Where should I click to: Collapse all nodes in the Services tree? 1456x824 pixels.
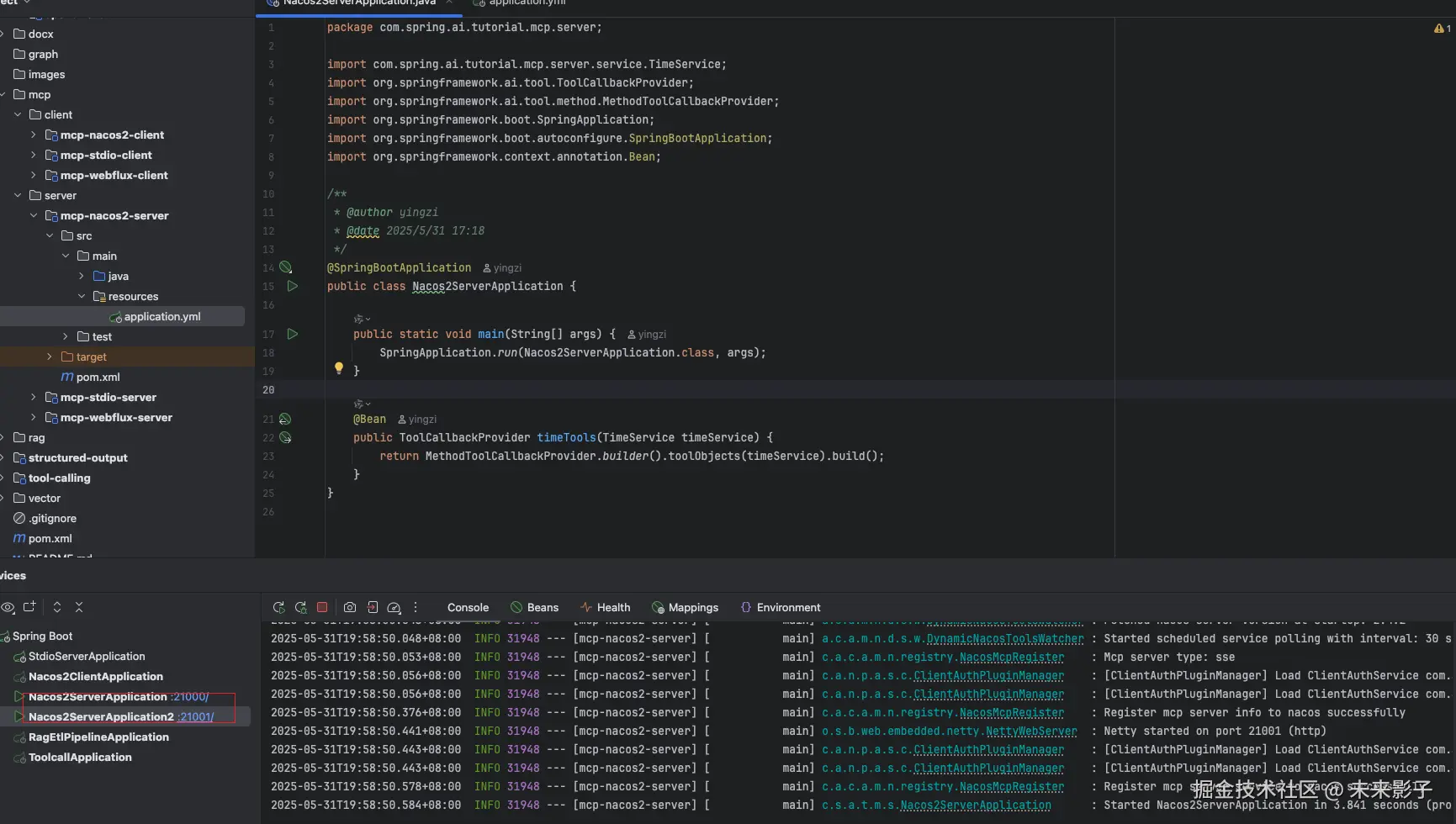pos(79,607)
